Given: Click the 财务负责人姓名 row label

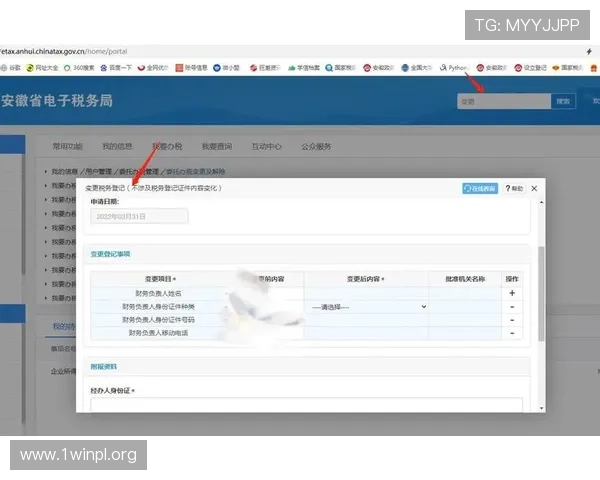Looking at the screenshot, I should click(158, 293).
